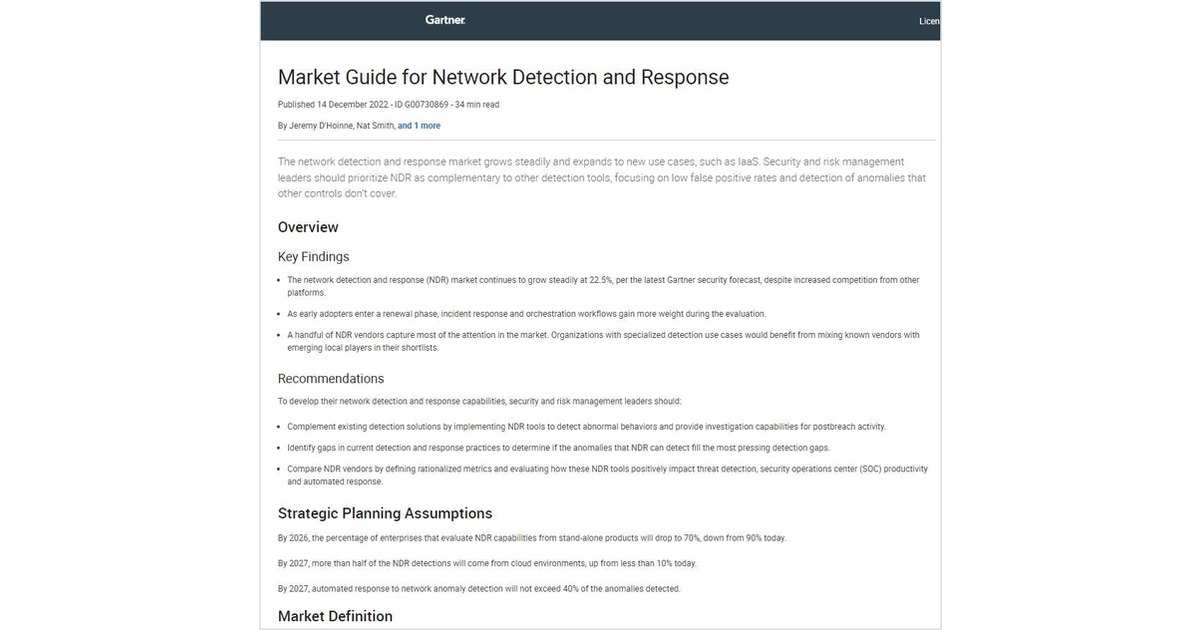Click the Gartner logo in header

(445, 20)
